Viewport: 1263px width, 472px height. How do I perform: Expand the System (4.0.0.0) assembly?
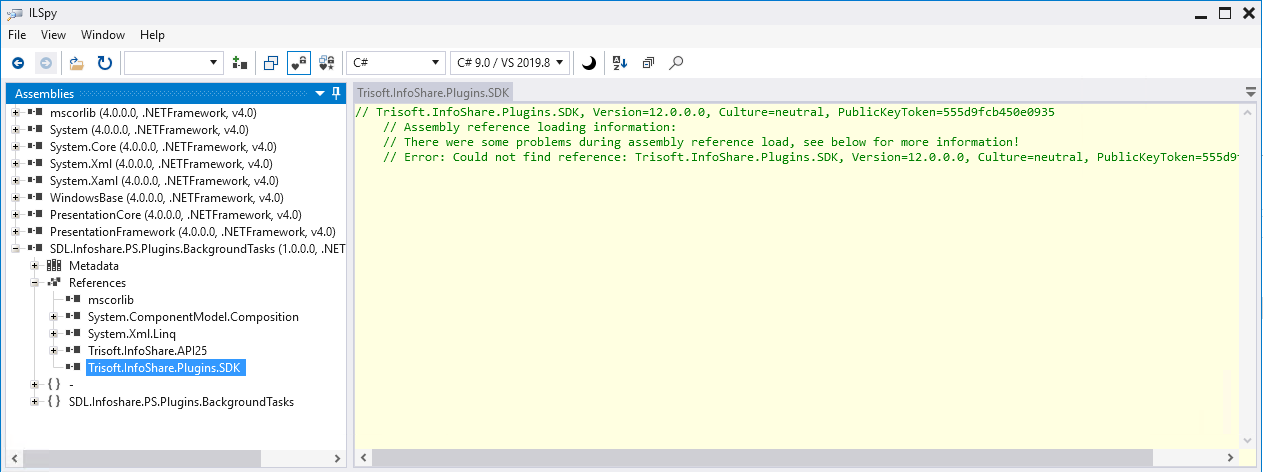[x=16, y=129]
